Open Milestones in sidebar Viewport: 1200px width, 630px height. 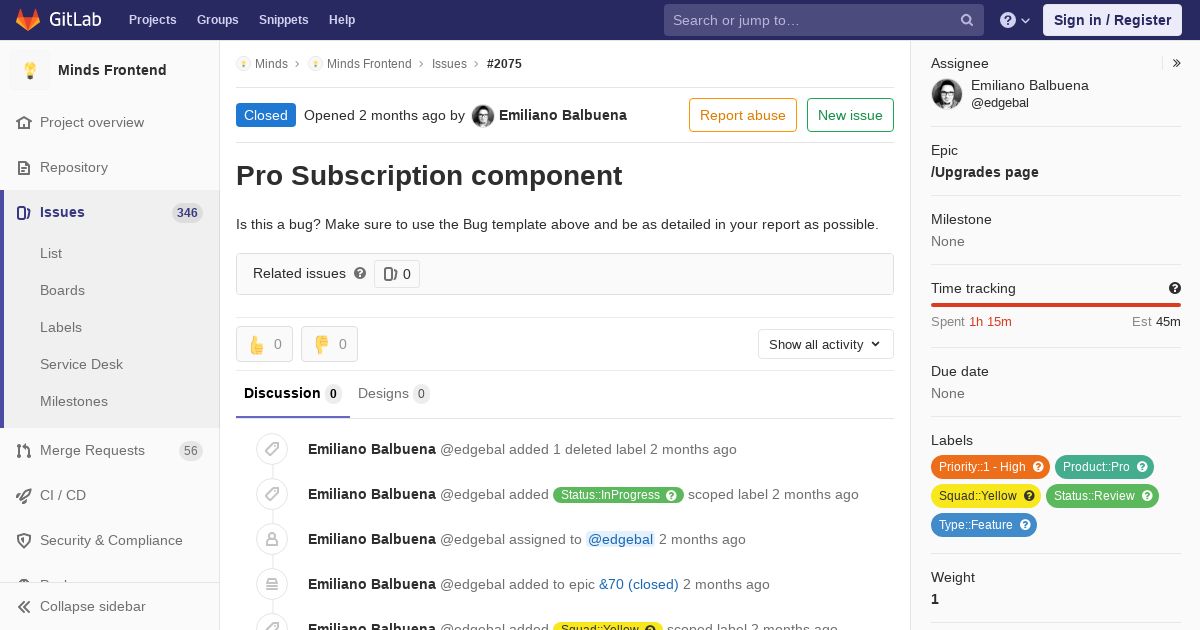click(74, 401)
